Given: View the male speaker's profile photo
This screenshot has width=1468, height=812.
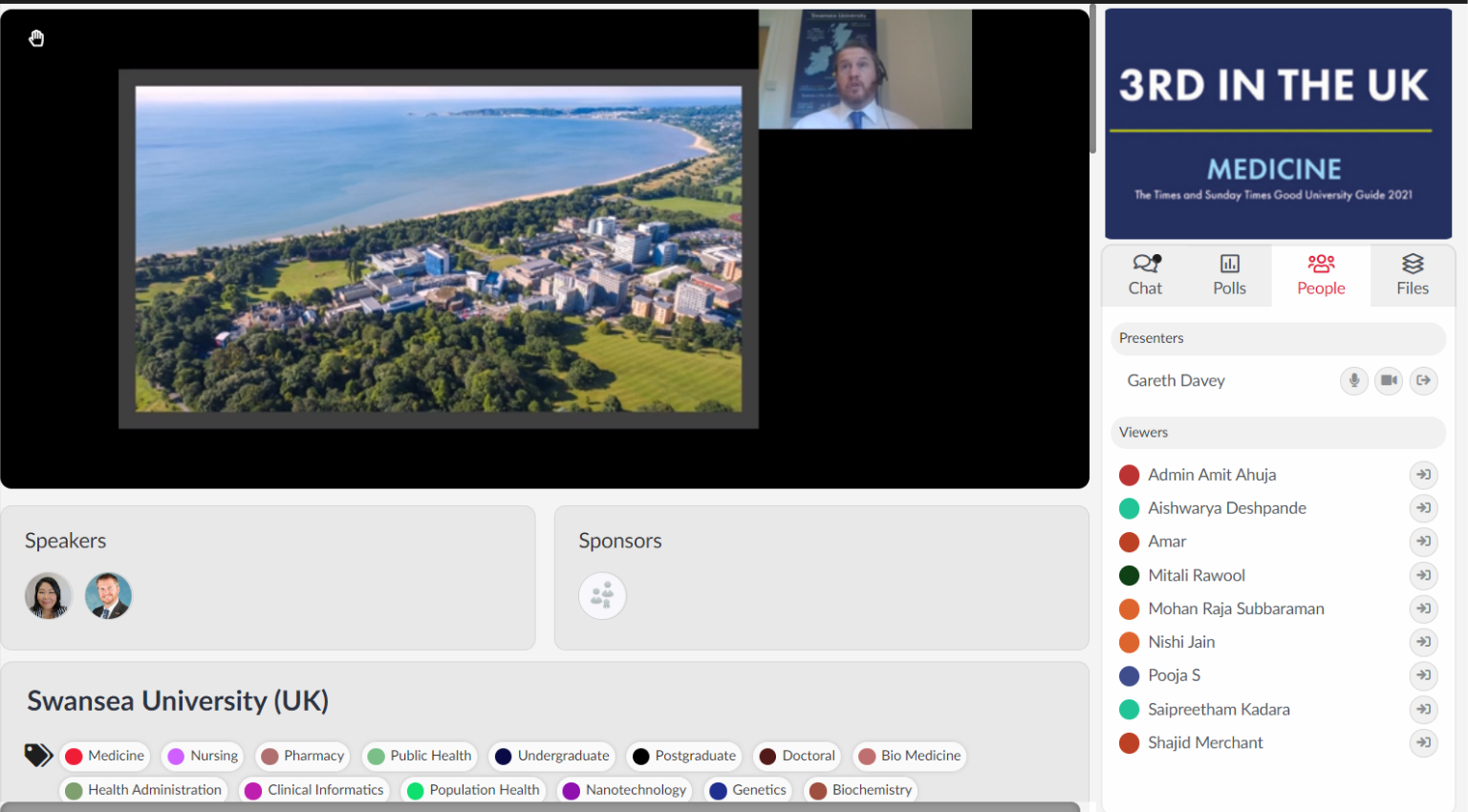Looking at the screenshot, I should [108, 596].
